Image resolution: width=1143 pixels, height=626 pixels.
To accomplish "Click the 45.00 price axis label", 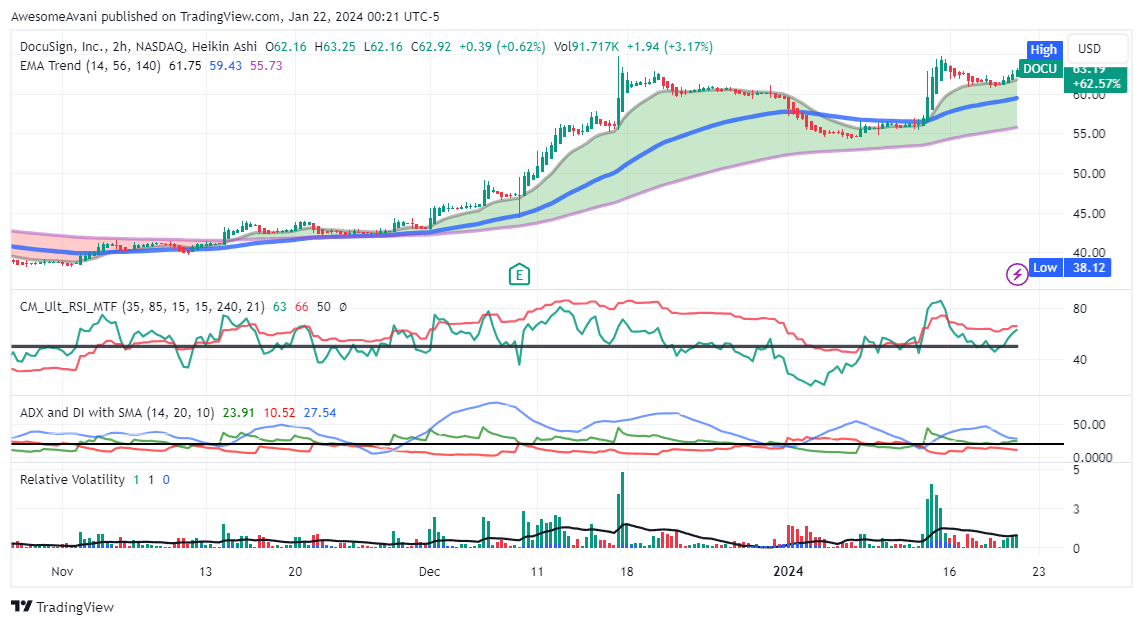I will (x=1089, y=214).
